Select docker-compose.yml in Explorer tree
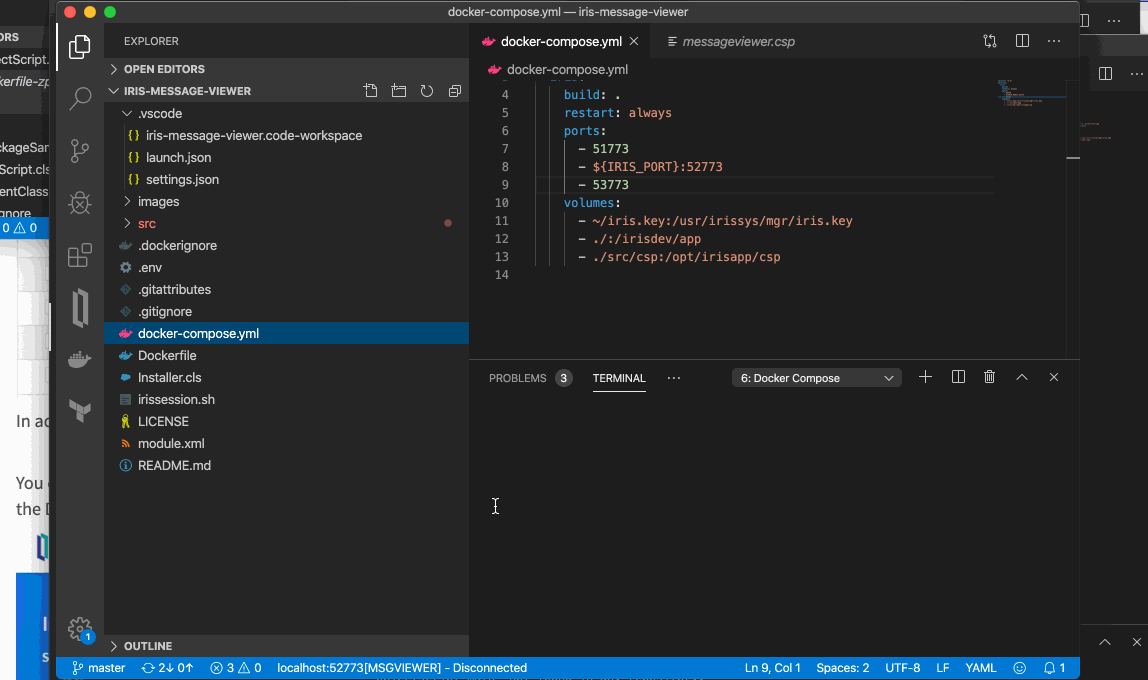Image resolution: width=1148 pixels, height=680 pixels. point(286,333)
